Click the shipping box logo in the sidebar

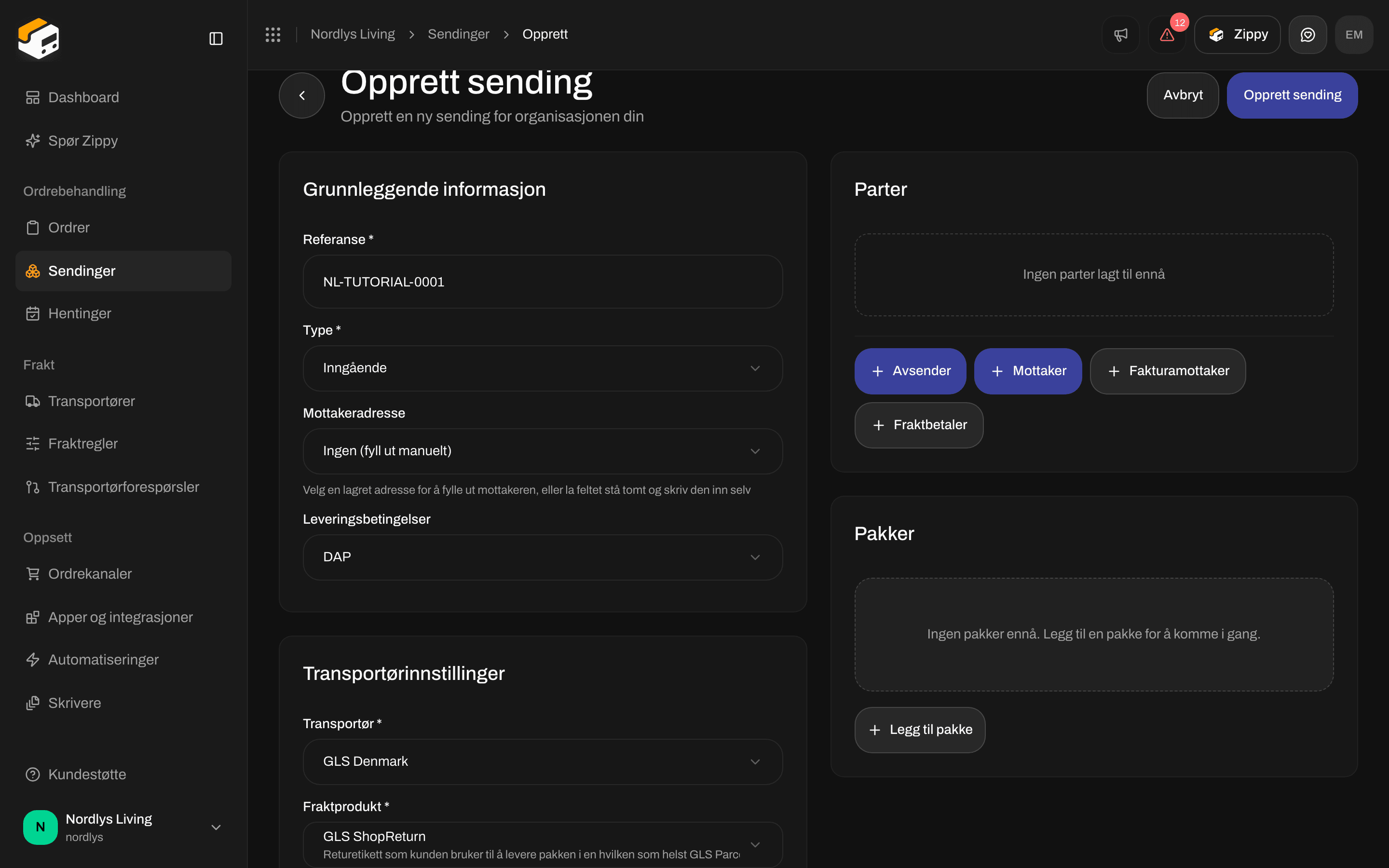39,39
